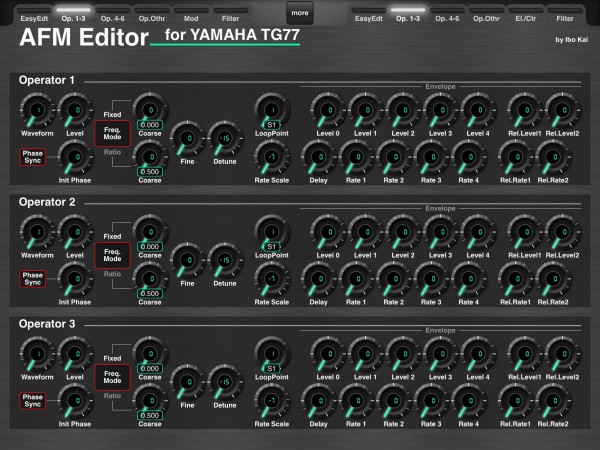Select the Mod tab

click(x=191, y=15)
